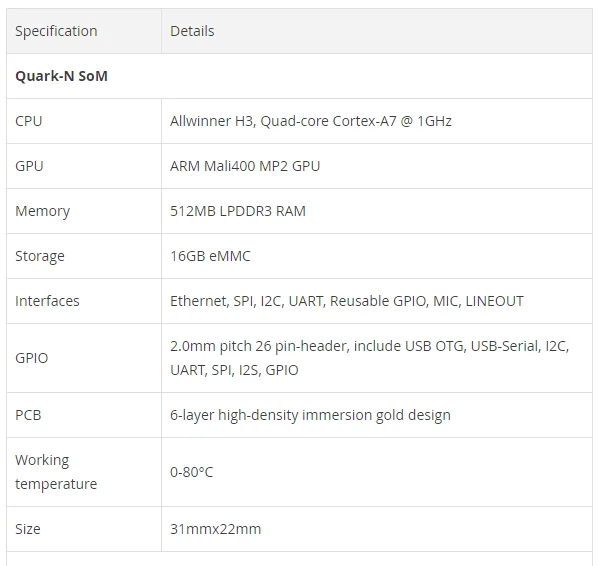Select the 16GB eMMC cell
The image size is (602, 566).
click(210, 256)
